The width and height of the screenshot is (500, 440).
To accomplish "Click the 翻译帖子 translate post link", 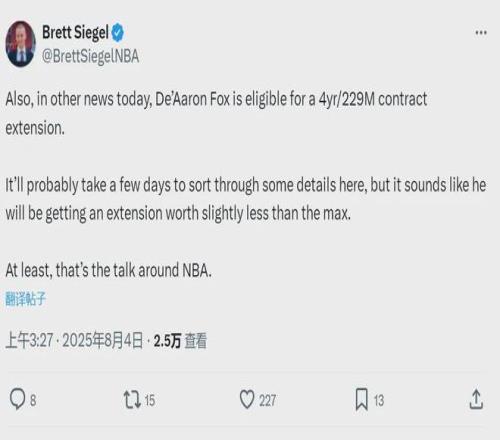I will [25, 299].
